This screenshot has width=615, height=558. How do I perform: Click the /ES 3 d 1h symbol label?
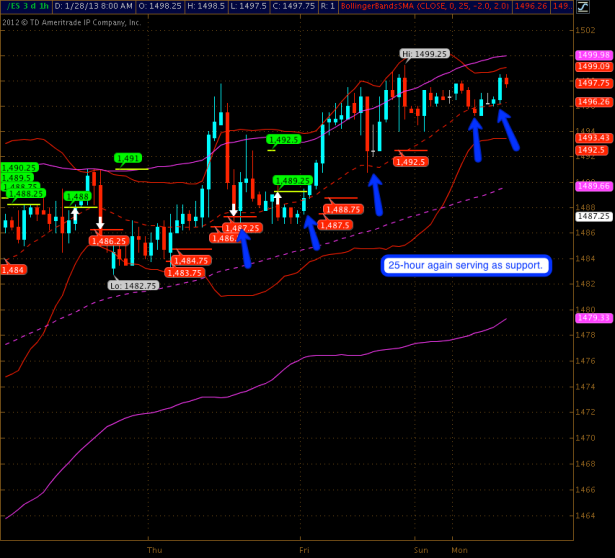point(26,5)
